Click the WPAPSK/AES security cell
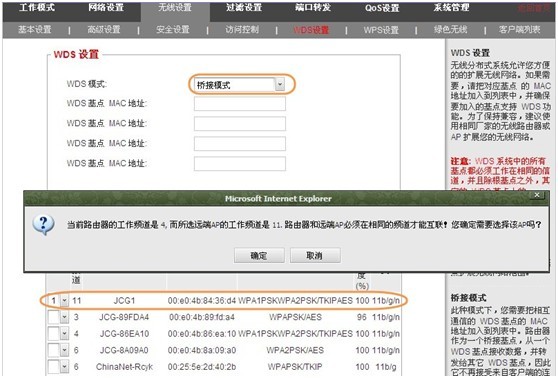This screenshot has width=558, height=378. [295, 317]
